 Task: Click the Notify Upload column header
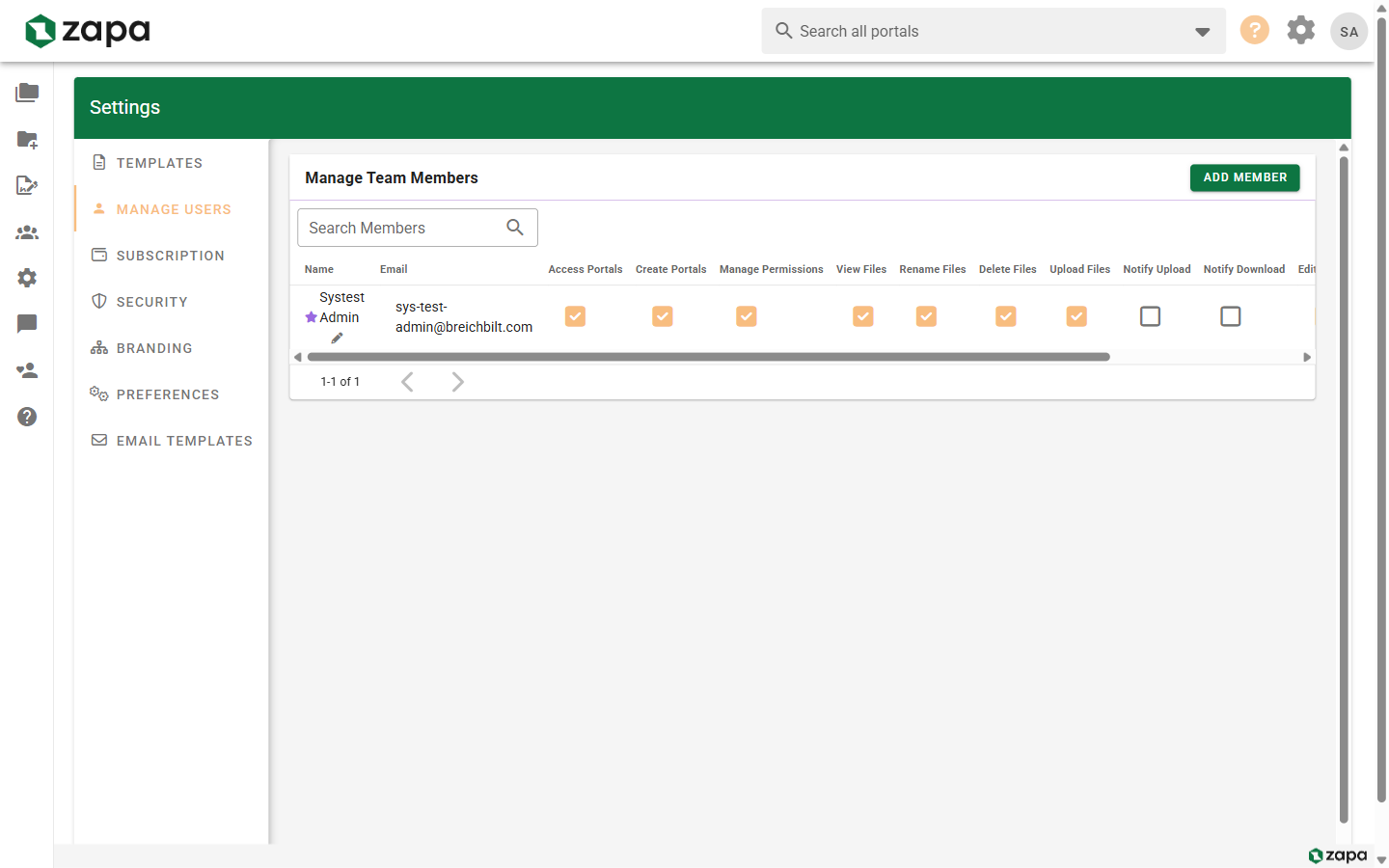pyautogui.click(x=1157, y=269)
